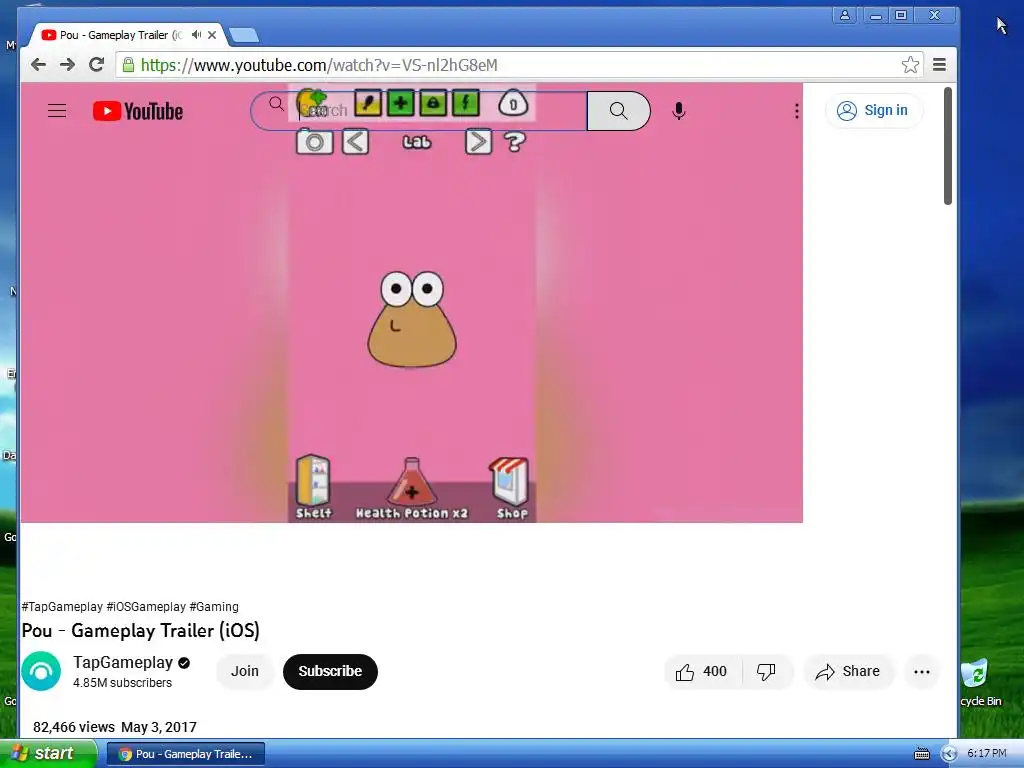Tap the green health plus status icon
The width and height of the screenshot is (1024, 768).
[400, 103]
